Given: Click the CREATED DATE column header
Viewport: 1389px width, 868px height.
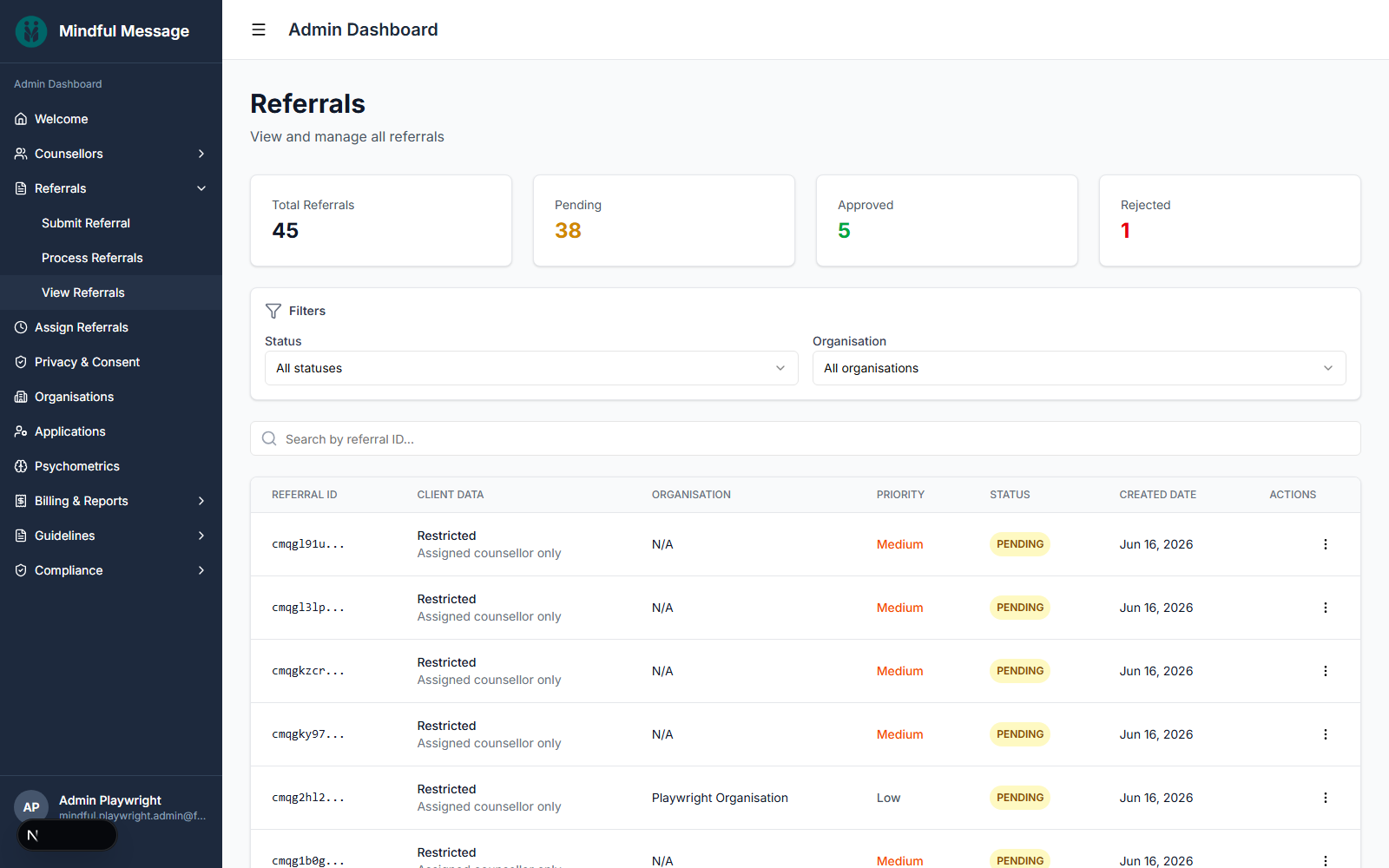Looking at the screenshot, I should pyautogui.click(x=1158, y=495).
